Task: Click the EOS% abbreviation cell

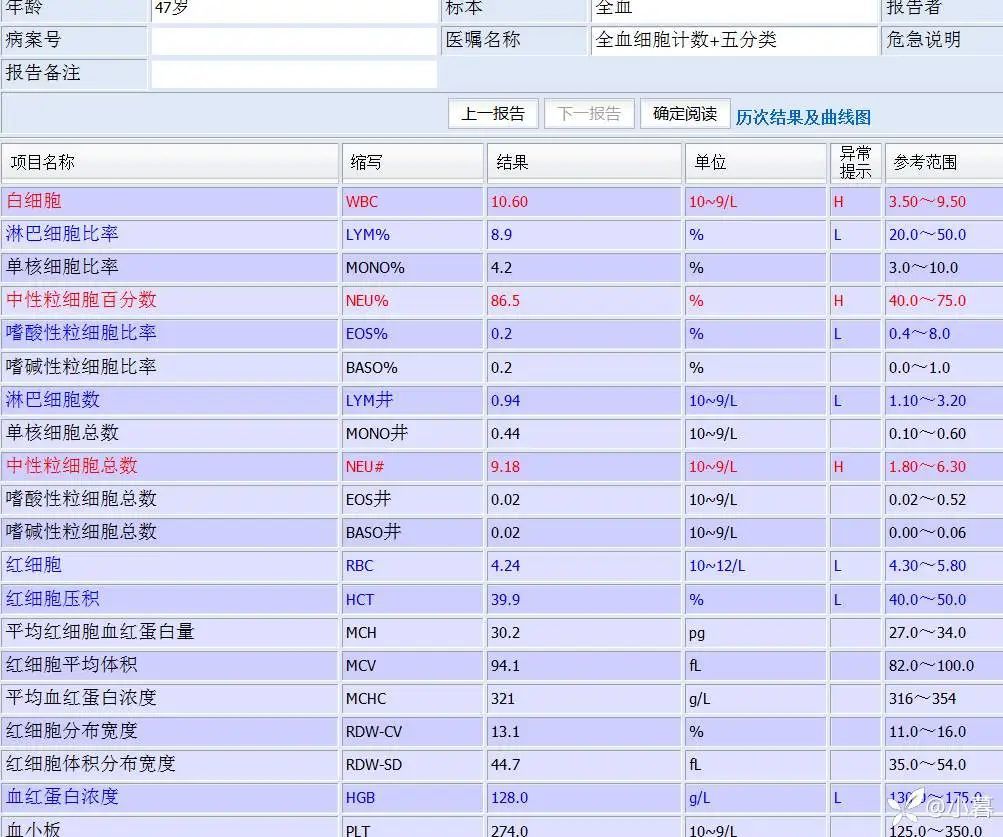Action: (x=413, y=334)
